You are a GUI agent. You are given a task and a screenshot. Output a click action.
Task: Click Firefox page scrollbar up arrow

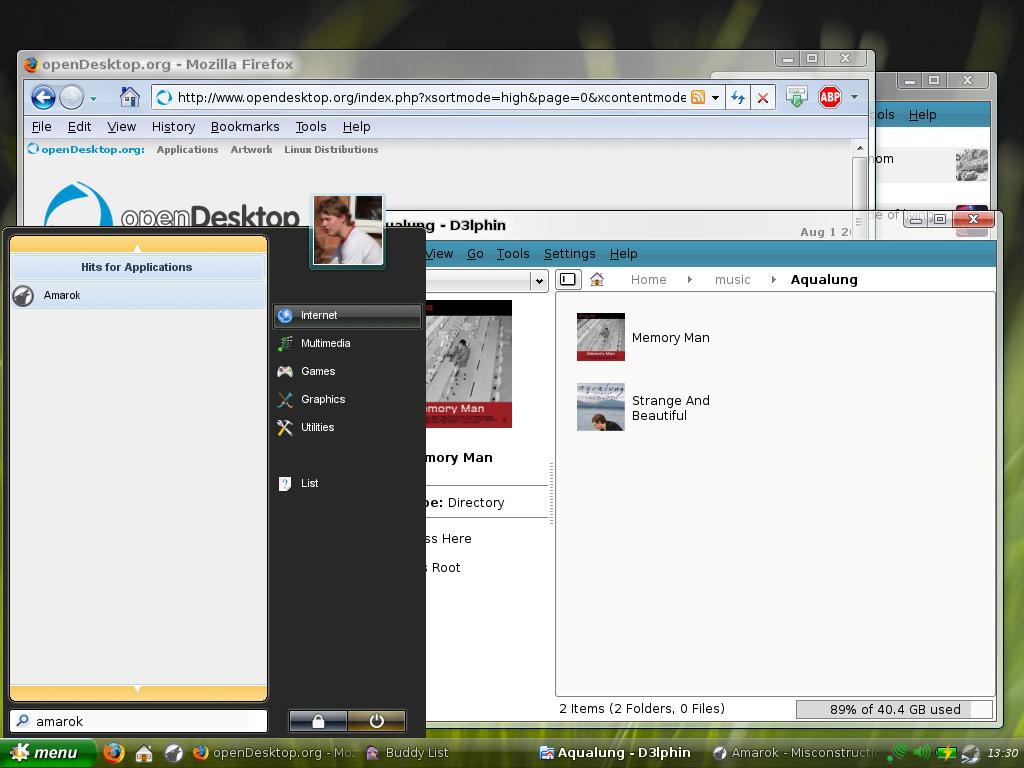pyautogui.click(x=859, y=148)
